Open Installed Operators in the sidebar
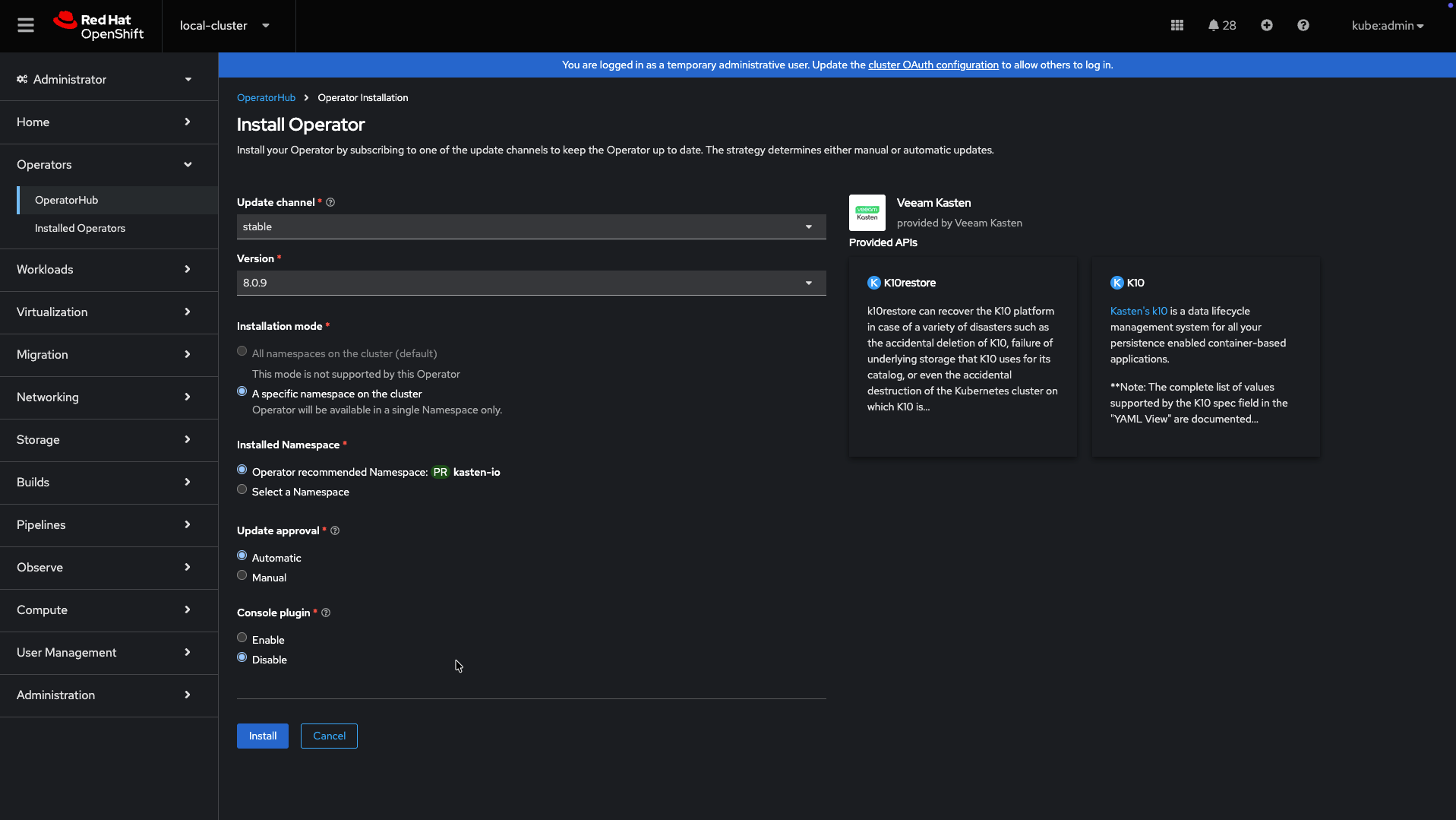 [80, 229]
